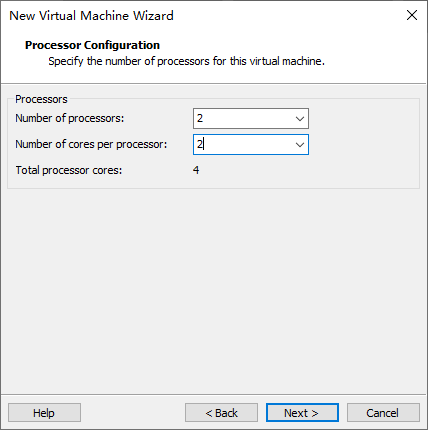Click the Processor Configuration heading

(x=92, y=45)
